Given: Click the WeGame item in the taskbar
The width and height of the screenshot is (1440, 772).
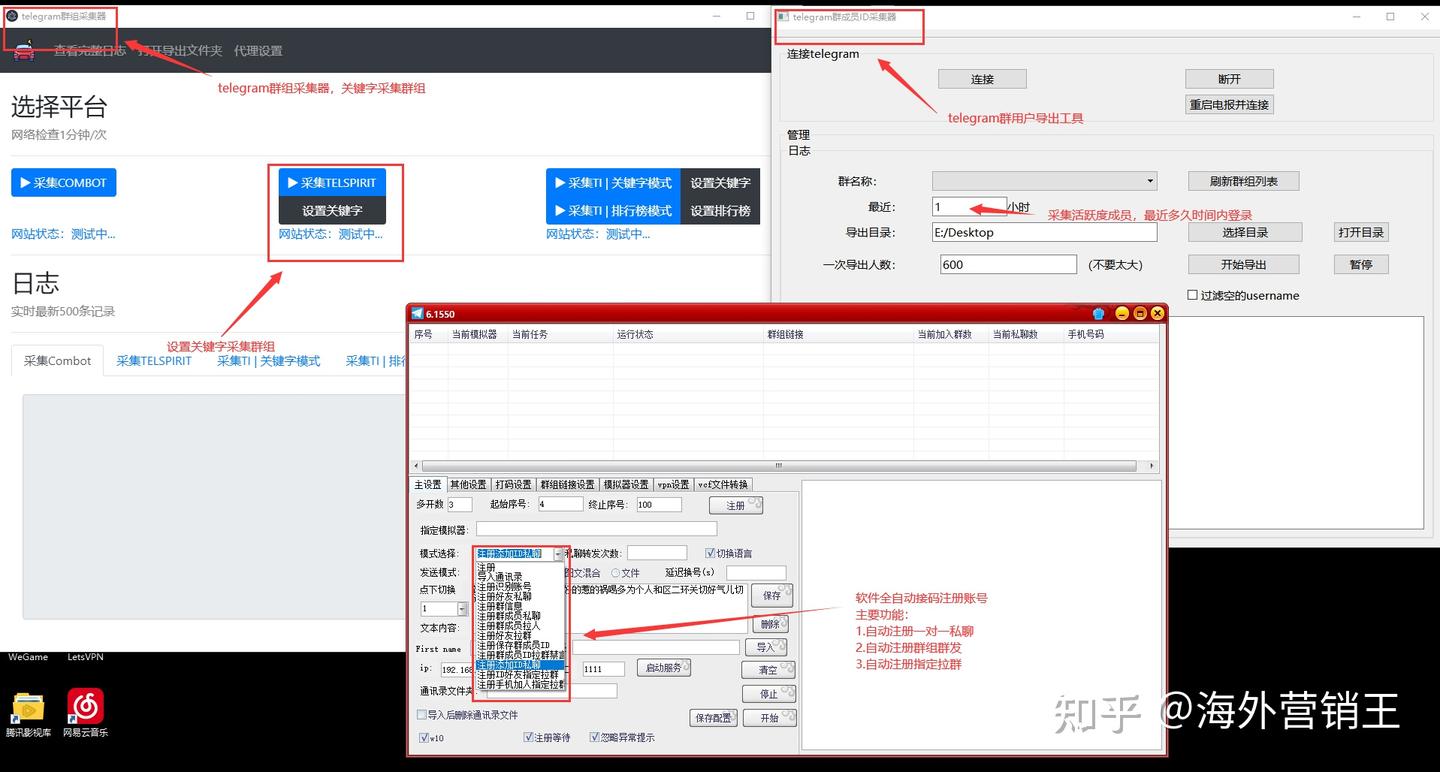Looking at the screenshot, I should [28, 657].
